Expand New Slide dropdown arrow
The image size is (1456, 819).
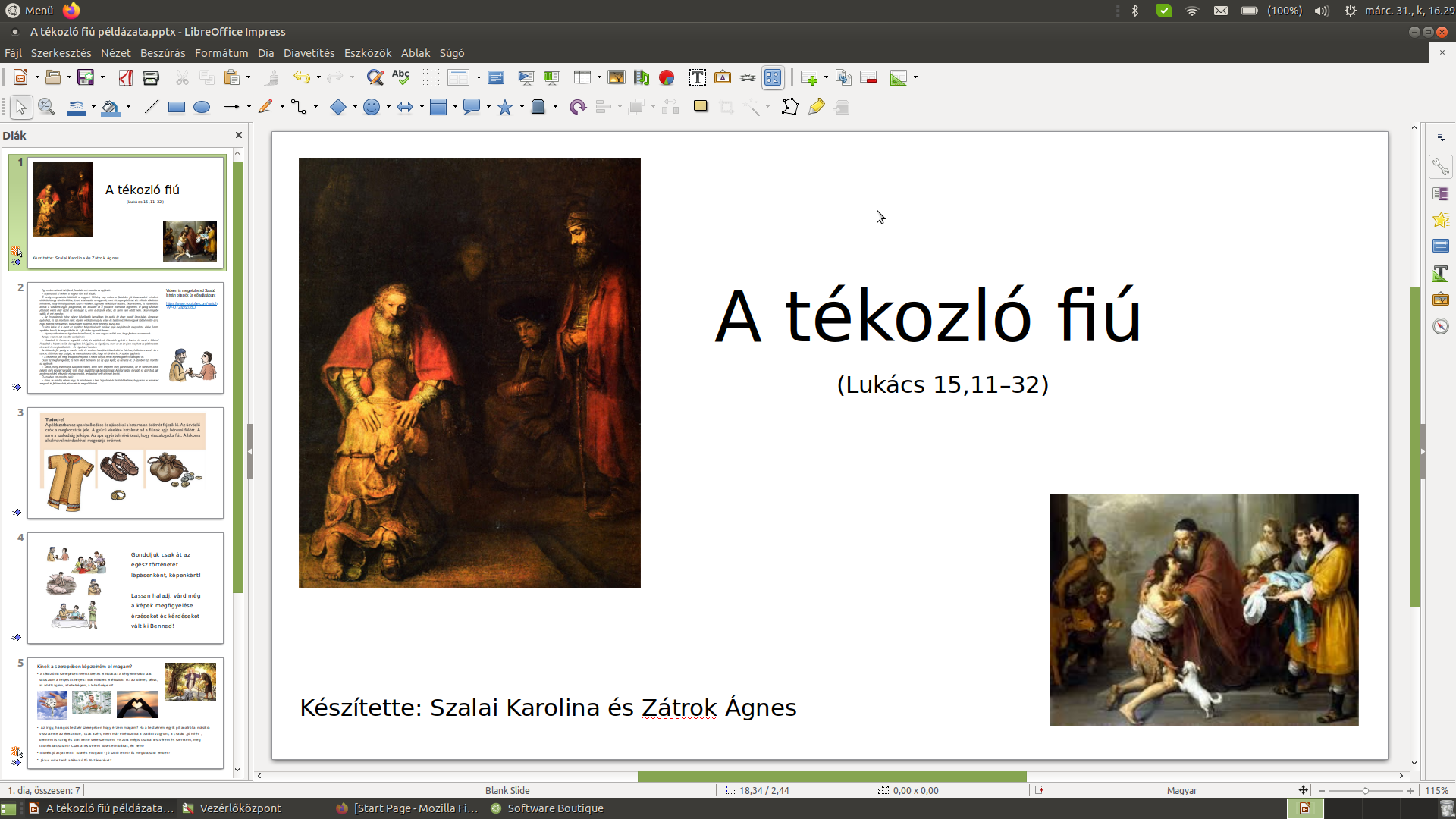(826, 77)
